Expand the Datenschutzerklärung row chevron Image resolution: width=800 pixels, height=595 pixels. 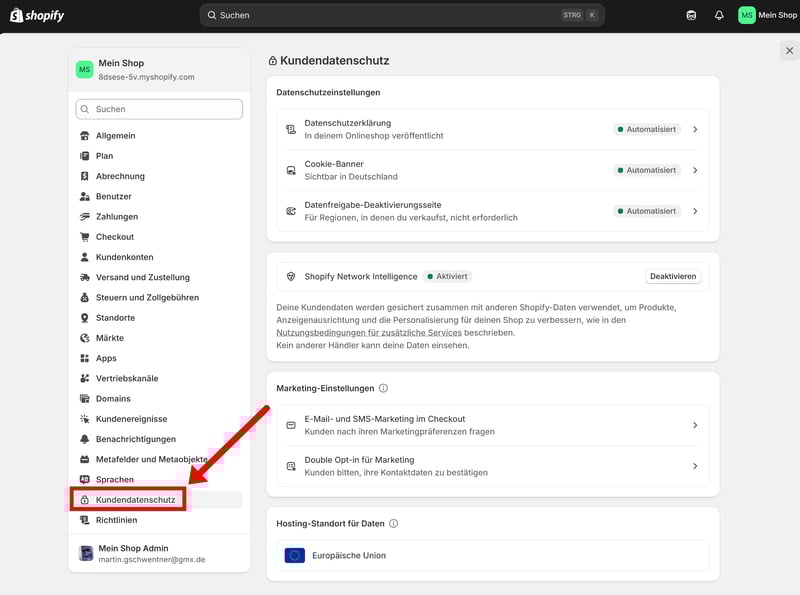(x=695, y=129)
